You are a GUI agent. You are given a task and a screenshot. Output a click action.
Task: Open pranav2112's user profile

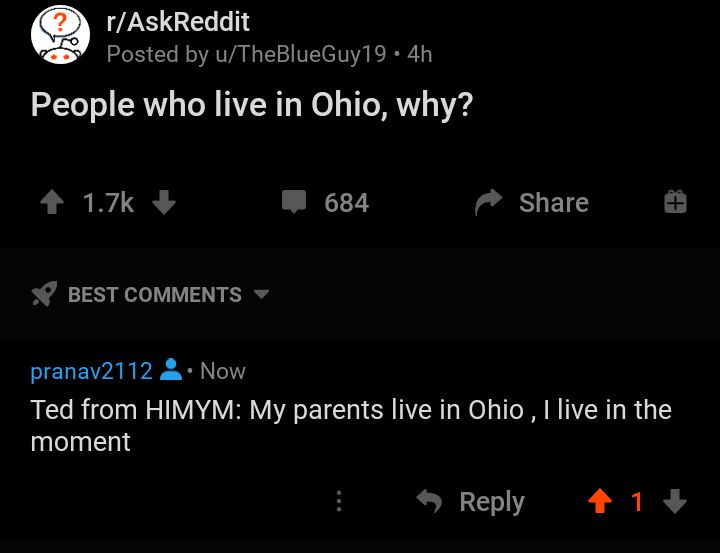tap(91, 371)
